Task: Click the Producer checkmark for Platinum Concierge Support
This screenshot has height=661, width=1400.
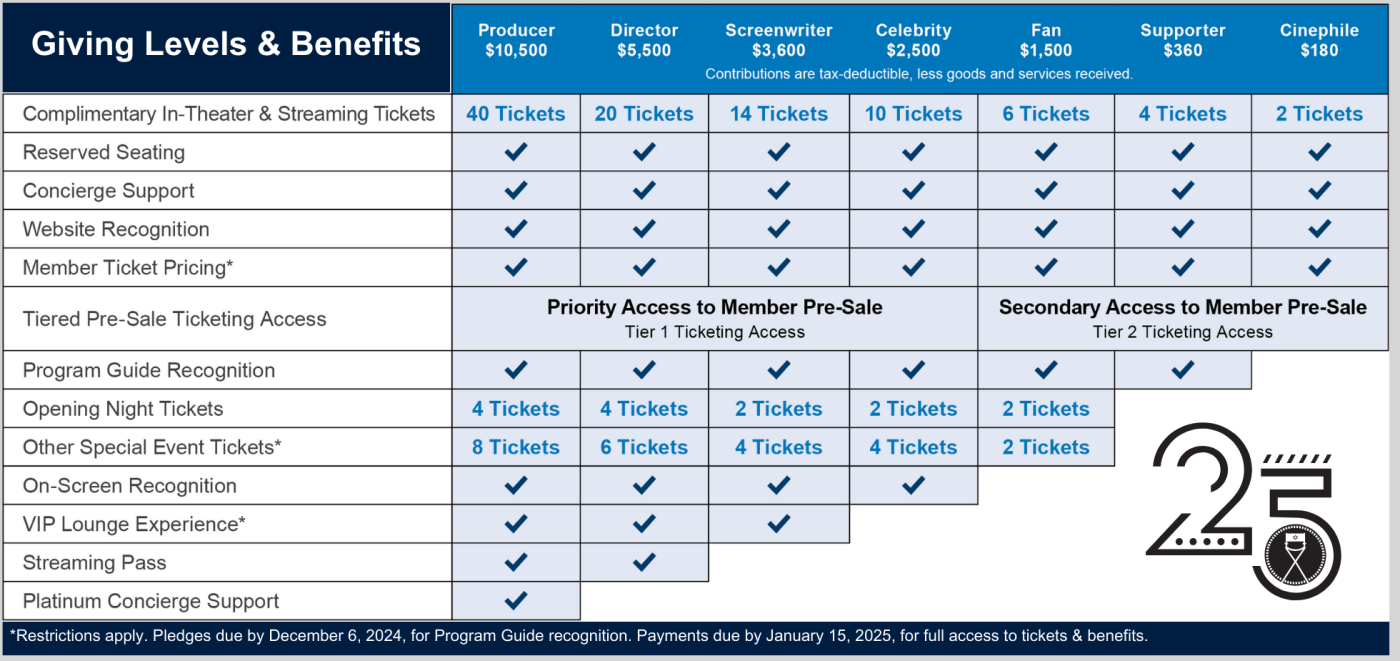Action: point(516,600)
